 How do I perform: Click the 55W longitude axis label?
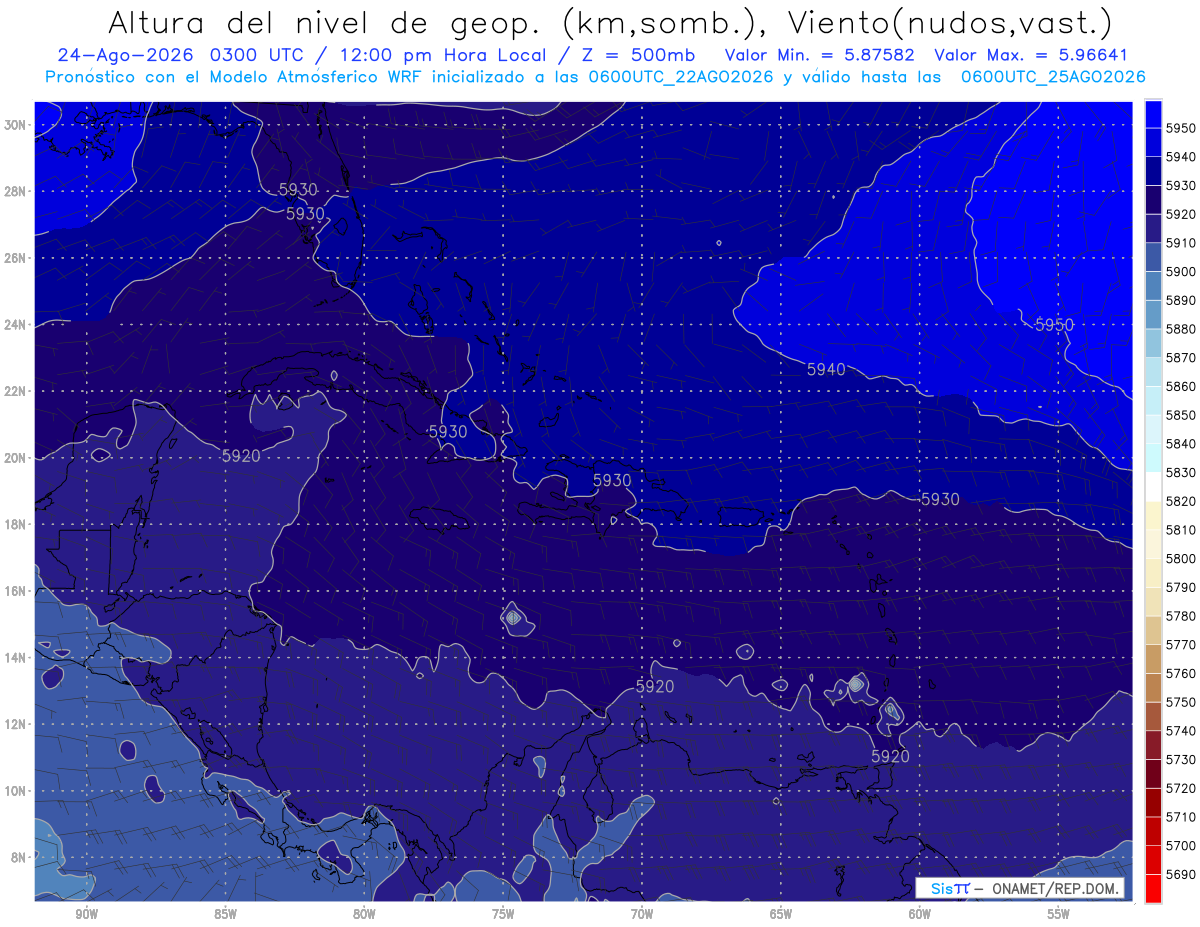(x=1059, y=914)
